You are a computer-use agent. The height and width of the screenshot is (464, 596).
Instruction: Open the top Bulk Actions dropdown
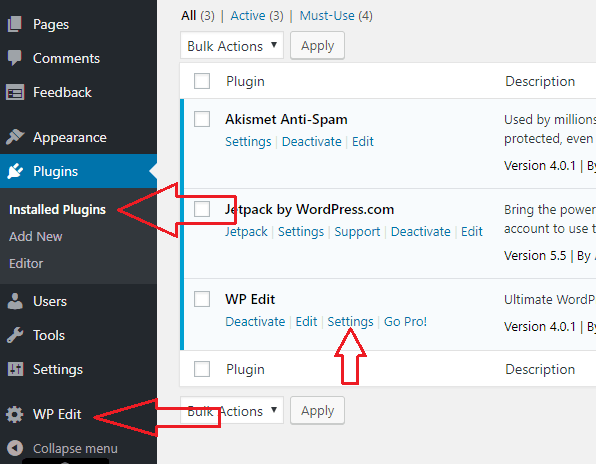click(x=232, y=46)
